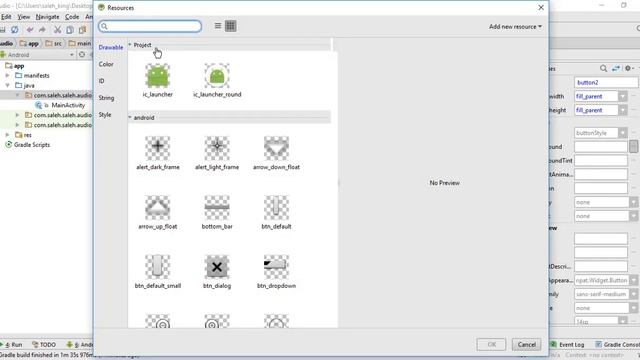640x360 pixels.
Task: Open the String resource tab
Action: (106, 98)
